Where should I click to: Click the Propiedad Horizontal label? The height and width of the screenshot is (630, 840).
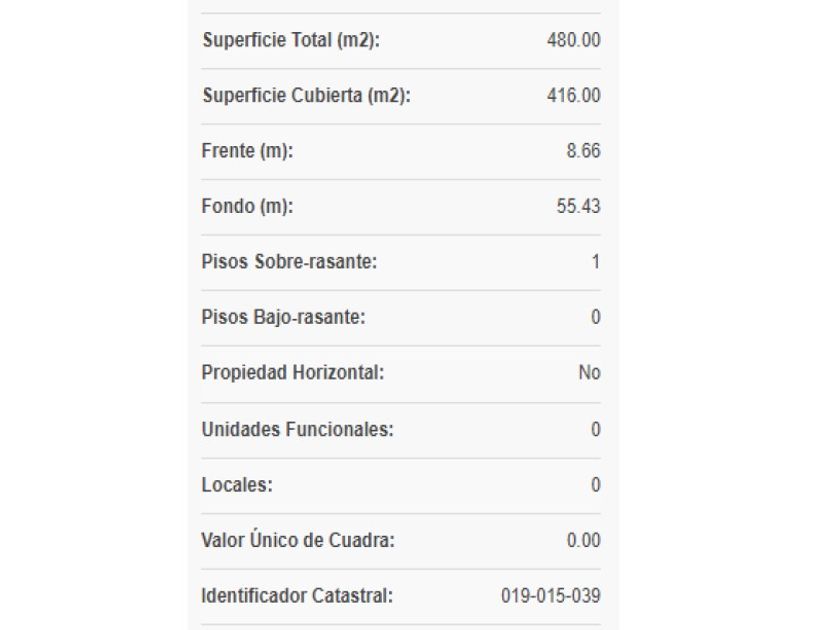pos(293,373)
